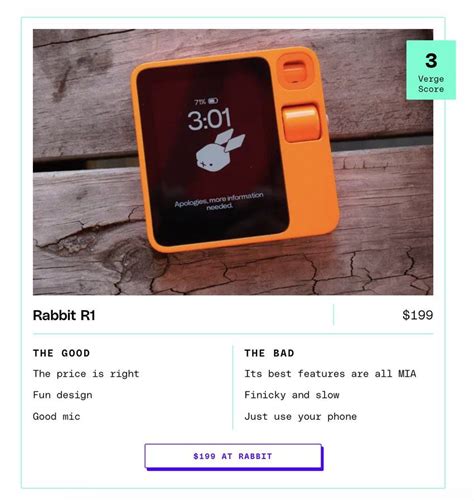Click the 'Apologies, more information needed' message
The width and height of the screenshot is (474, 501).
pyautogui.click(x=219, y=201)
